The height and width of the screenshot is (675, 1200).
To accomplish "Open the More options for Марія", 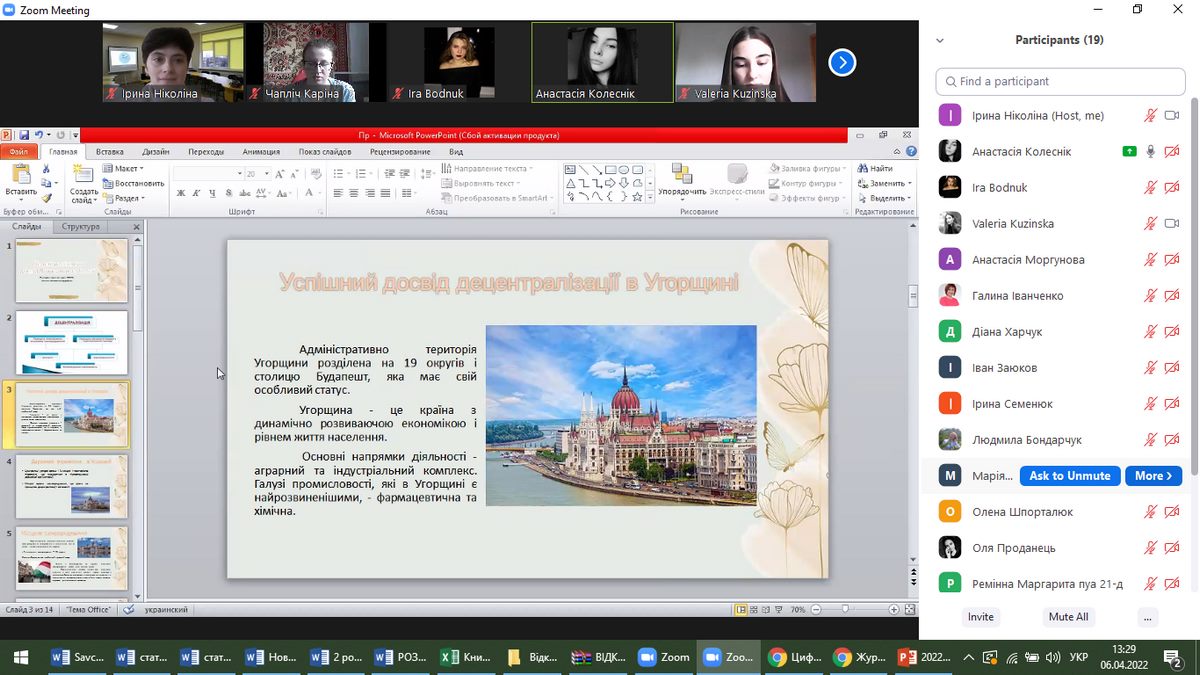I will (1153, 476).
